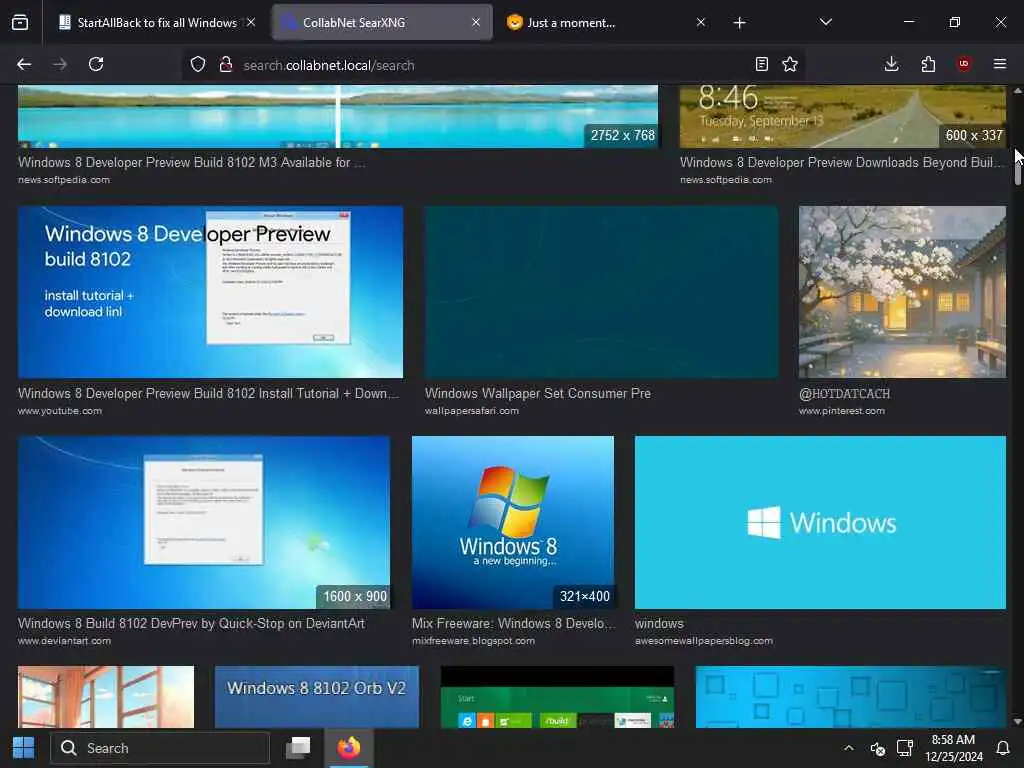Reload the current page
Image resolution: width=1024 pixels, height=768 pixels.
click(96, 64)
